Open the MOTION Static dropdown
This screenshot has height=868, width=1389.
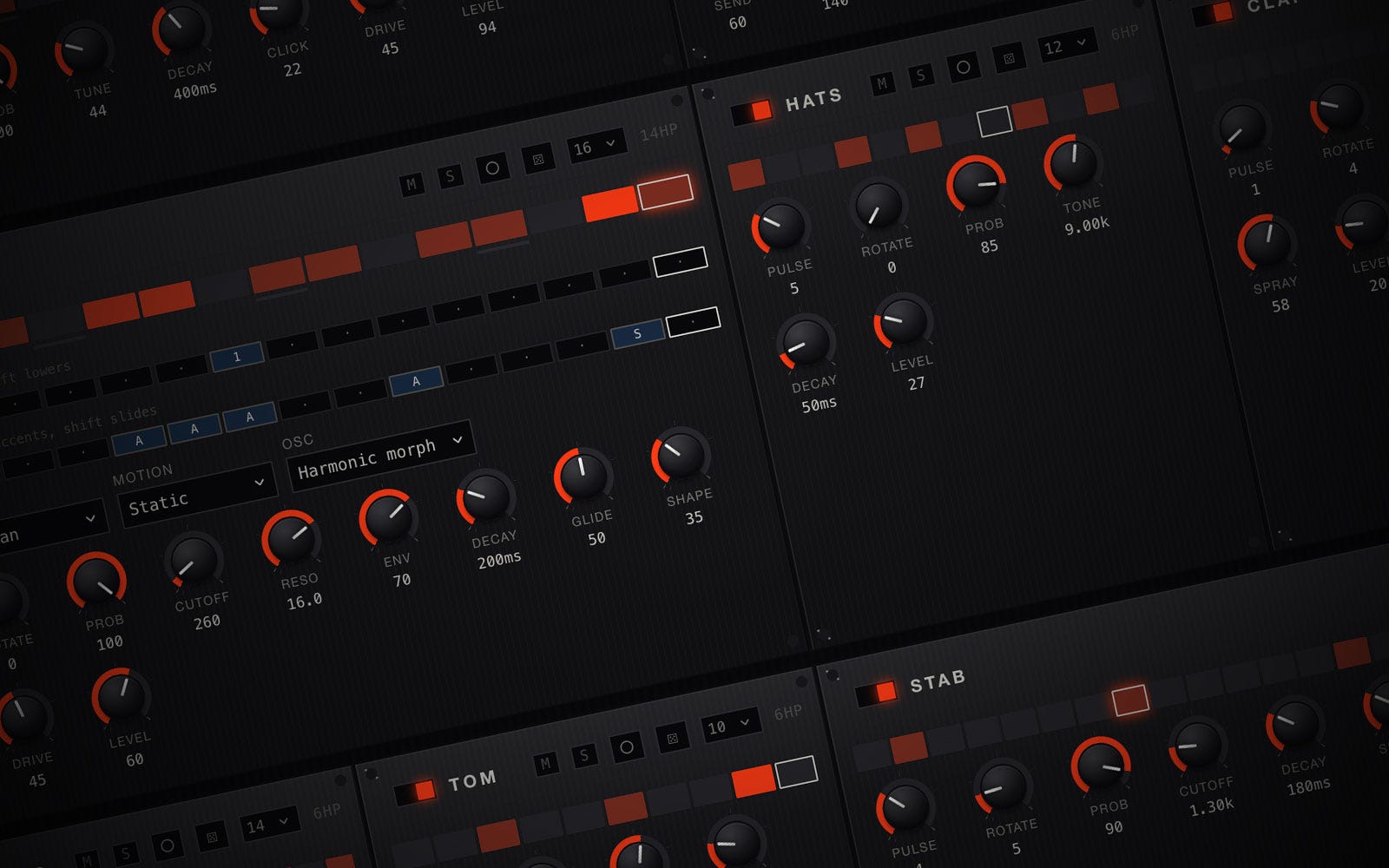(197, 495)
